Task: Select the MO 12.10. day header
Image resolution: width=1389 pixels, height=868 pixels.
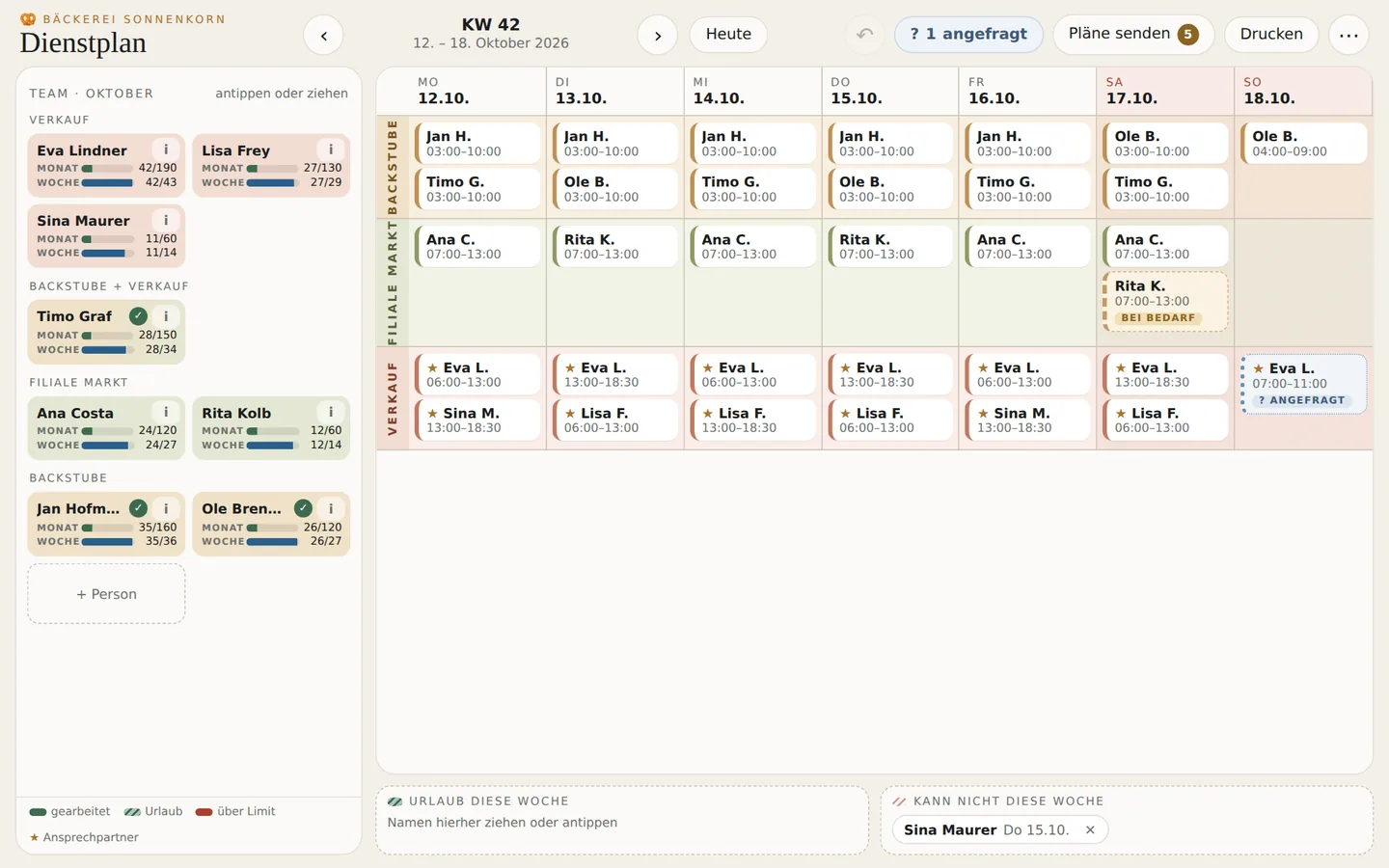Action: click(477, 91)
